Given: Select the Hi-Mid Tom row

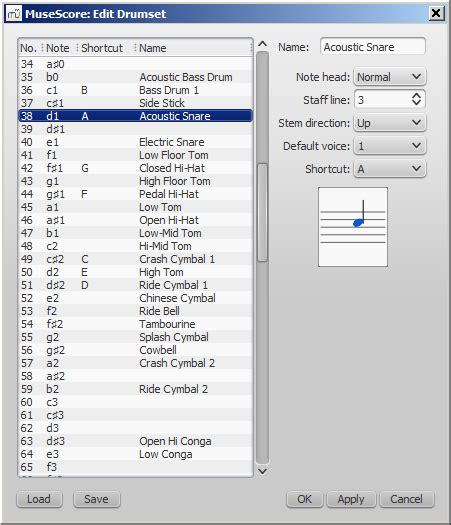Looking at the screenshot, I should (136, 246).
